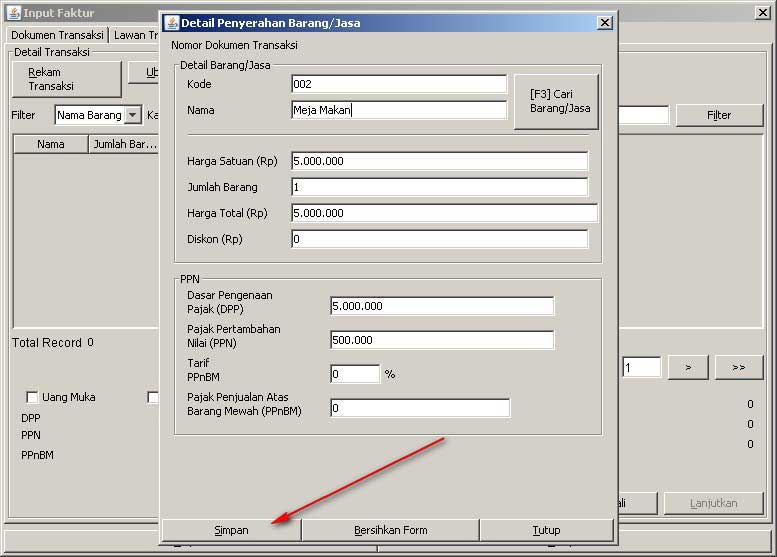Click Java icon in Detail Penyerahan title bar
This screenshot has width=777, height=557.
click(x=172, y=23)
